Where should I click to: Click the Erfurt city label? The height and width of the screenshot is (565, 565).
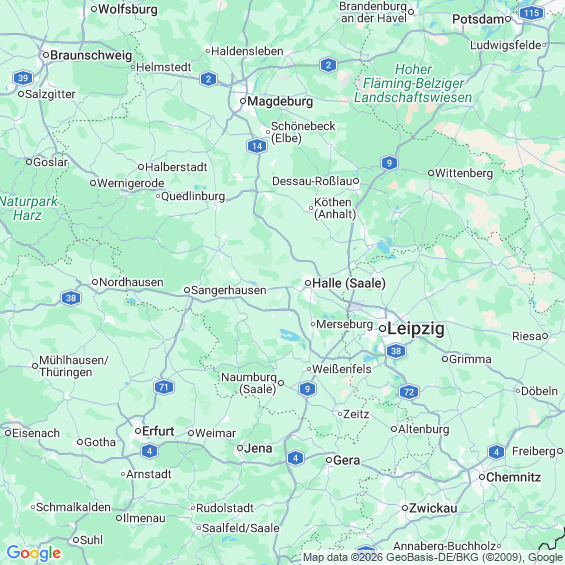158,431
